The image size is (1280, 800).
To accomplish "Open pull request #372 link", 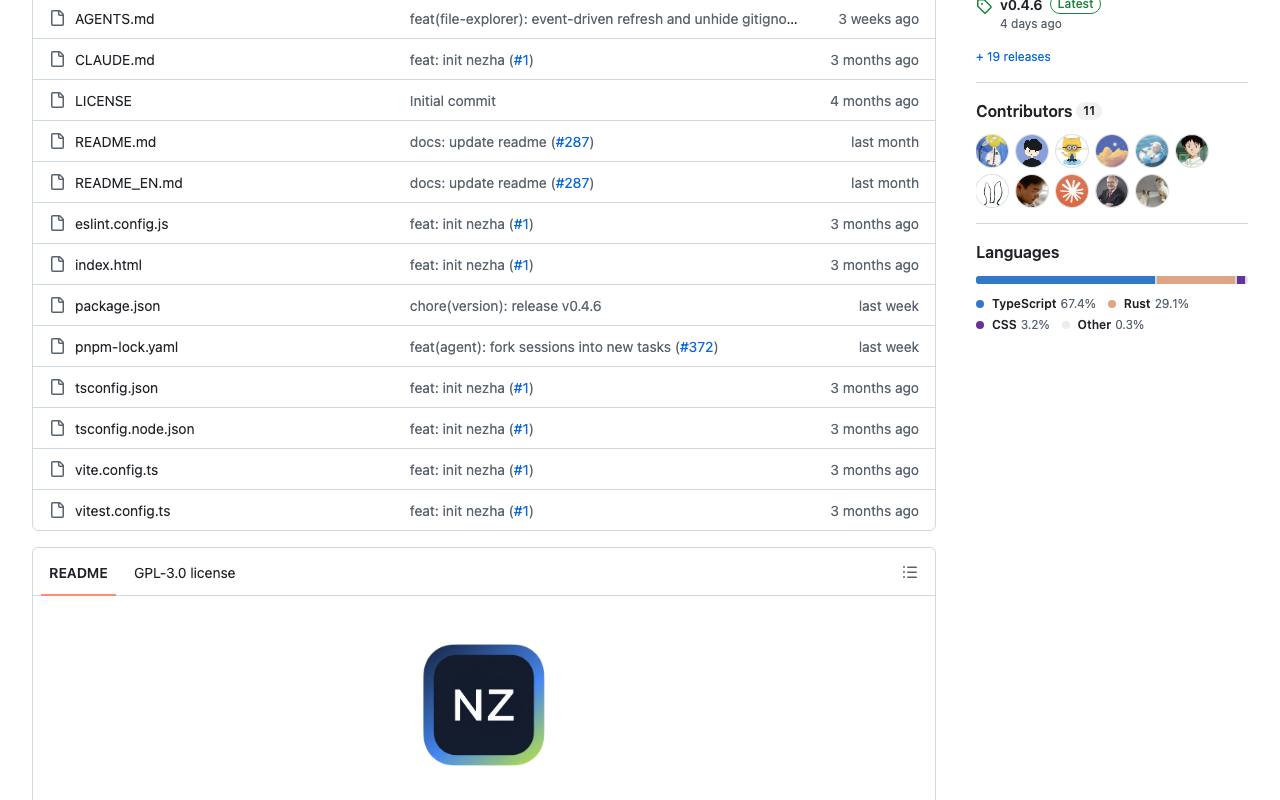I will tap(697, 347).
